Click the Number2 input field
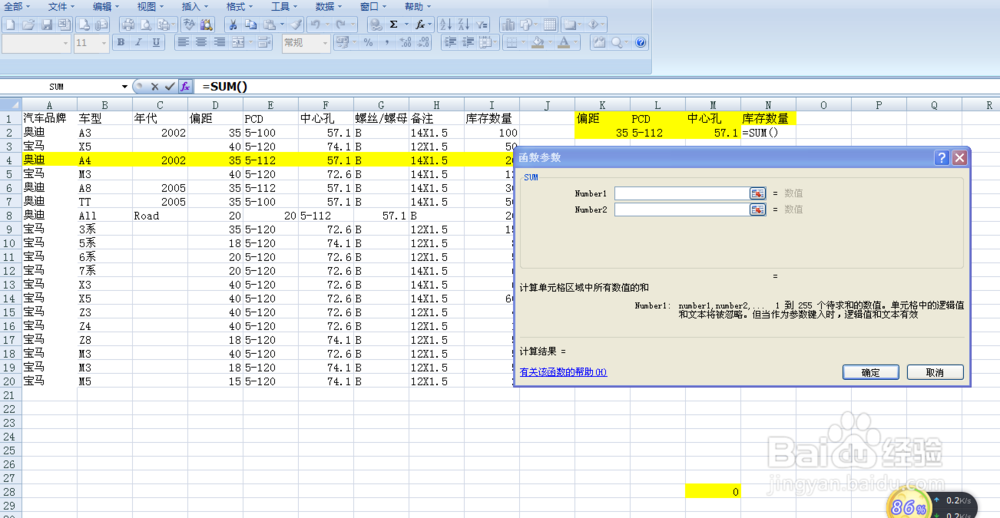Viewport: 1000px width, 518px height. pyautogui.click(x=682, y=209)
